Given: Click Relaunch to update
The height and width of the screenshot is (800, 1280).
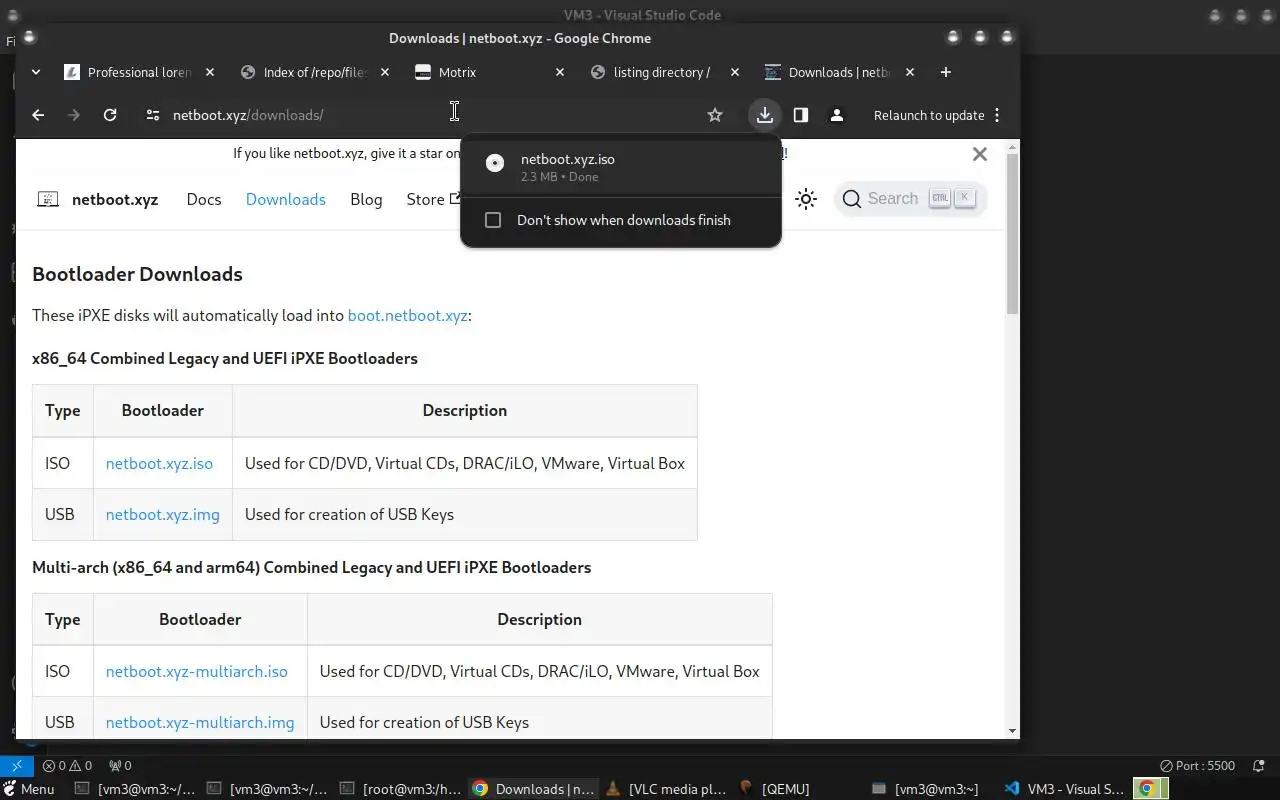Looking at the screenshot, I should click(929, 115).
